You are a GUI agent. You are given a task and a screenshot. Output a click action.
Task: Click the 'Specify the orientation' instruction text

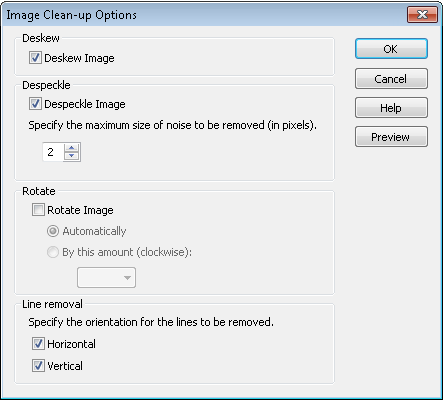pyautogui.click(x=151, y=322)
